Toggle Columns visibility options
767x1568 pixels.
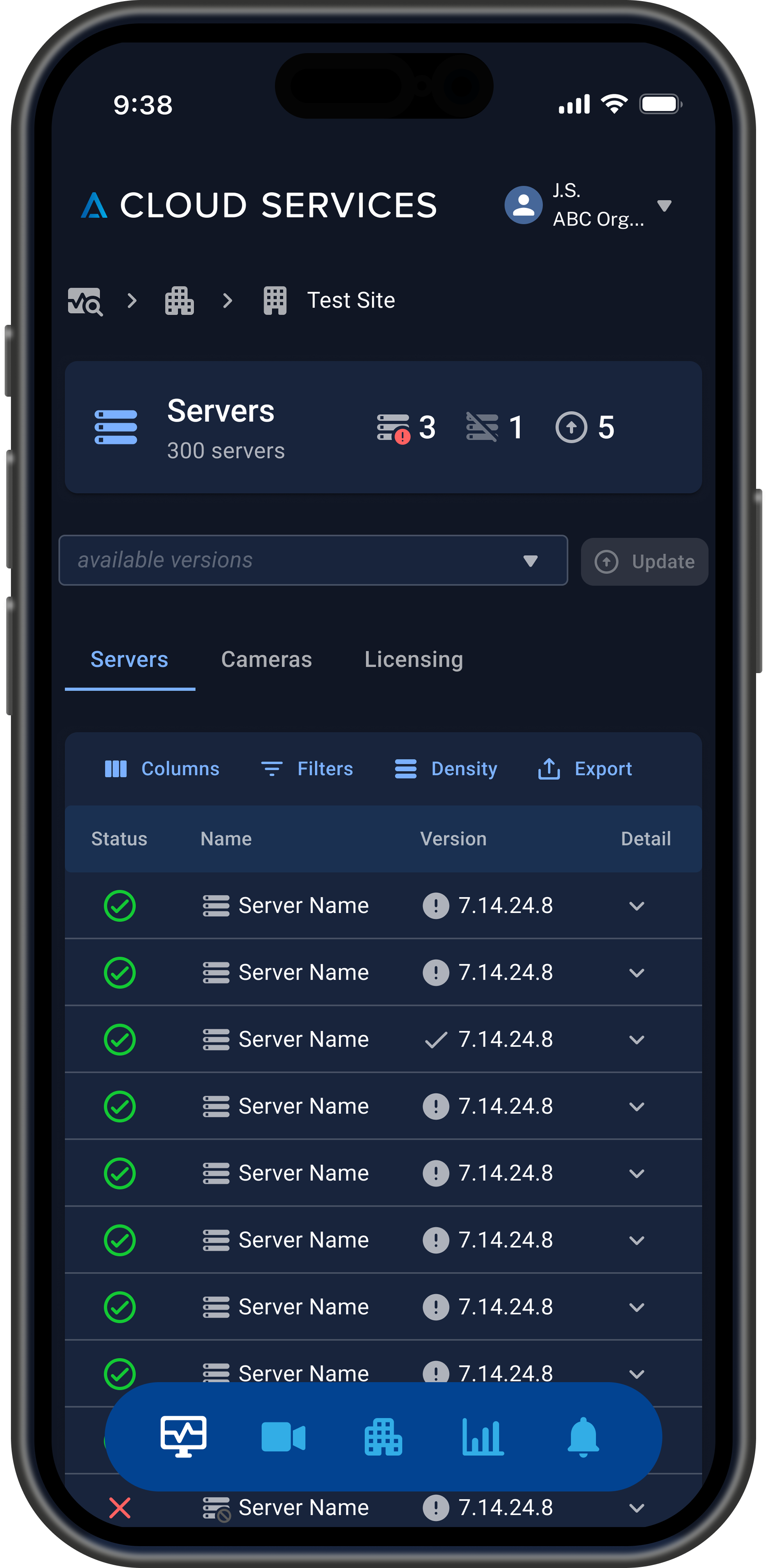pyautogui.click(x=162, y=769)
